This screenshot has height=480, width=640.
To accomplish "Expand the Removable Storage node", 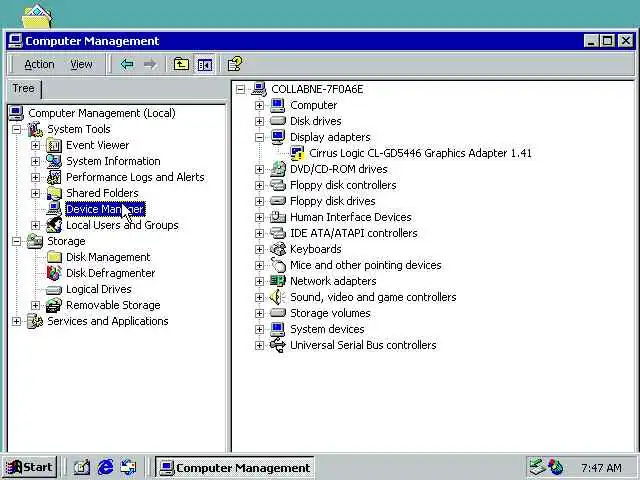I will tap(36, 305).
